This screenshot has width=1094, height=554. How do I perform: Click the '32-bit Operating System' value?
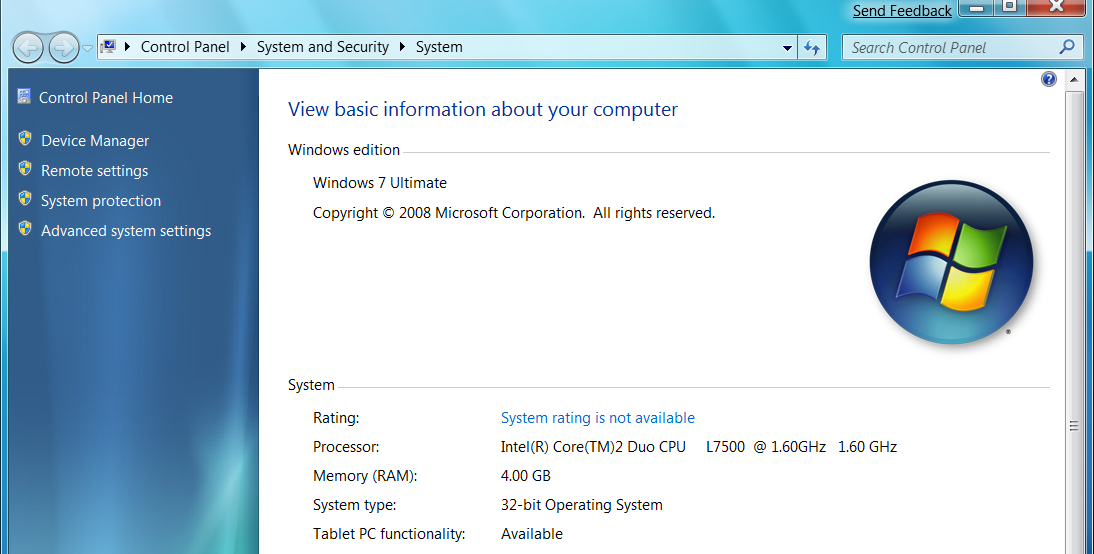point(581,504)
